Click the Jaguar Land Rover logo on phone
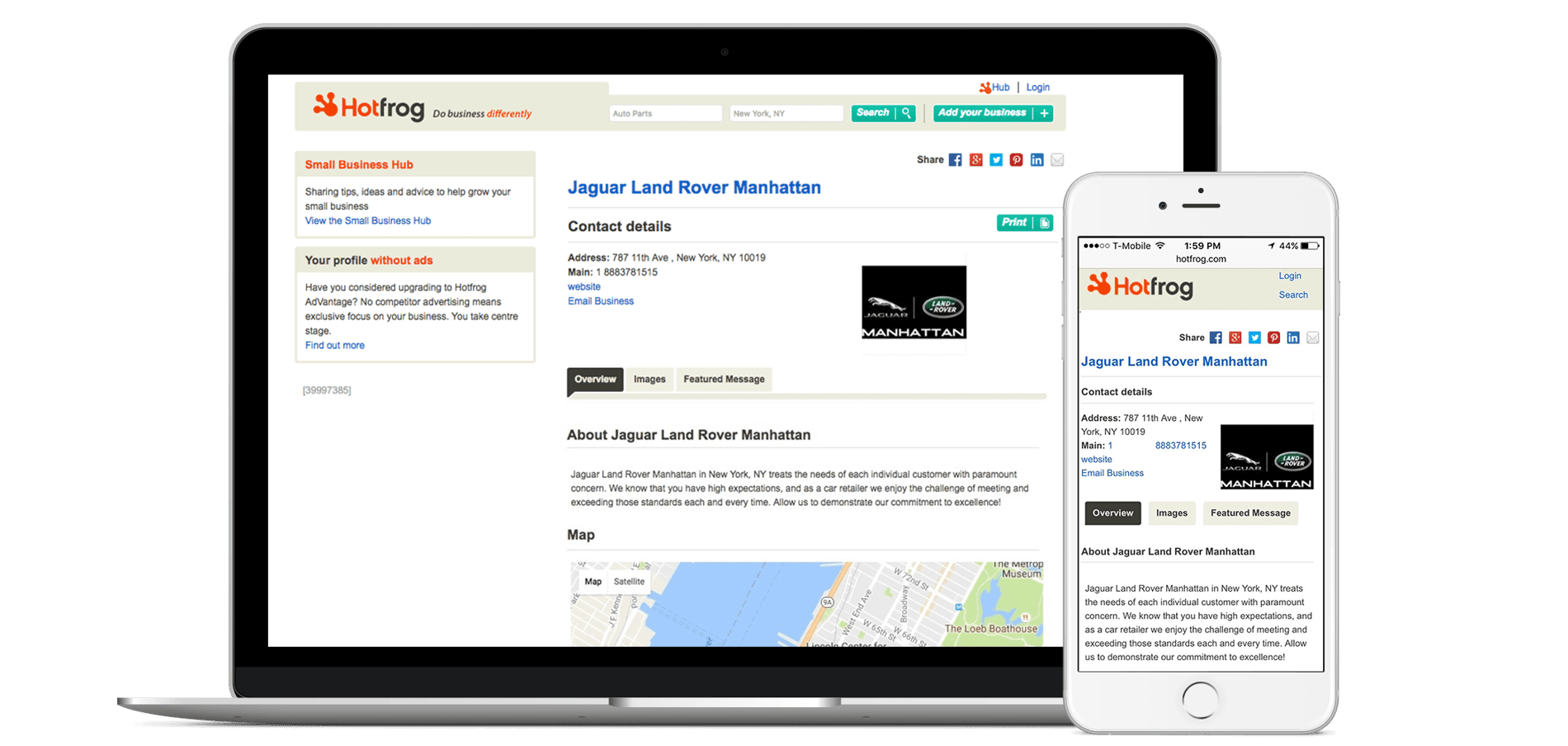This screenshot has width=1568, height=746. click(1267, 457)
